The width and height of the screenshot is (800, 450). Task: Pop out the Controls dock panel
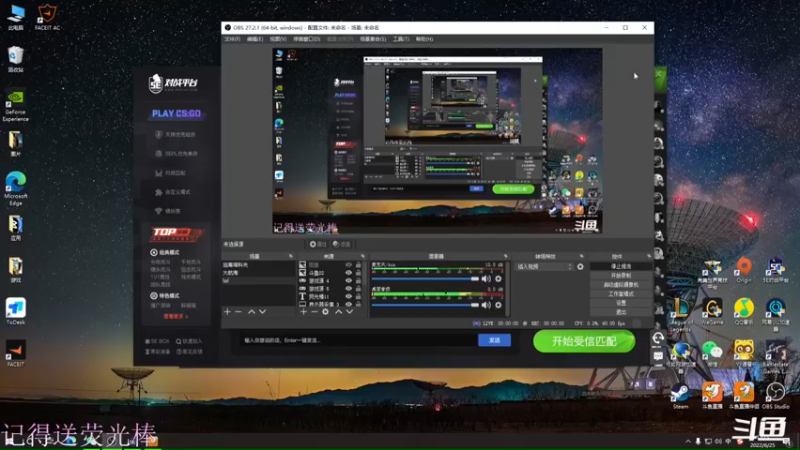649,256
